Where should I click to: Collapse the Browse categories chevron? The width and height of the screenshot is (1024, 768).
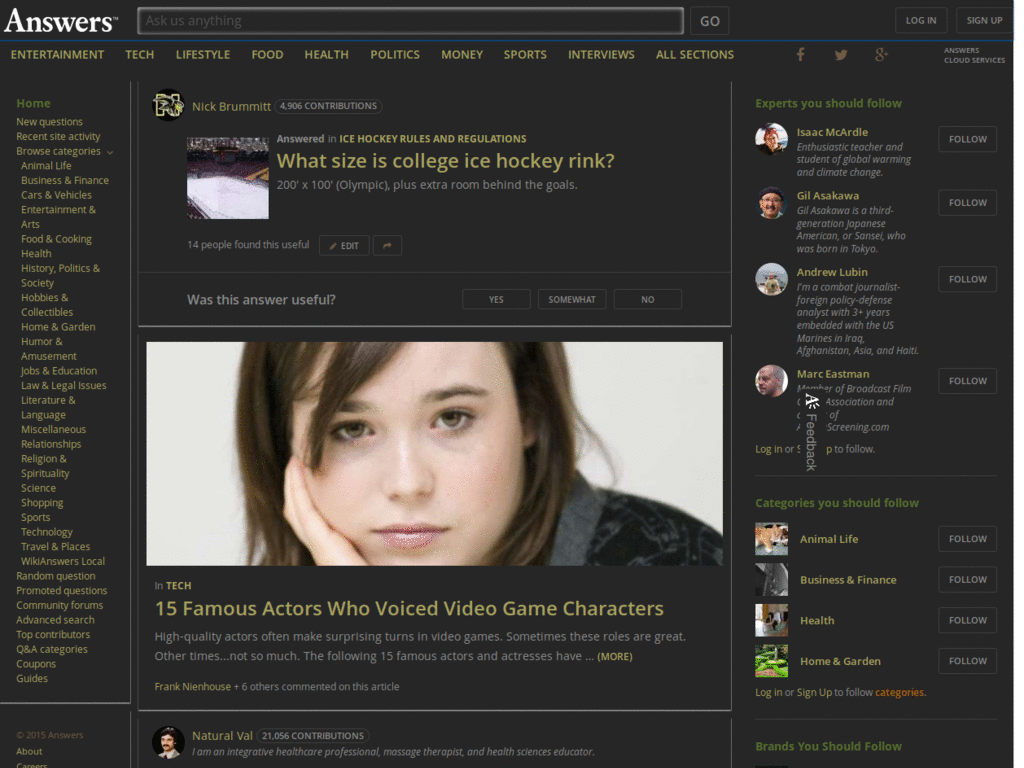[110, 152]
